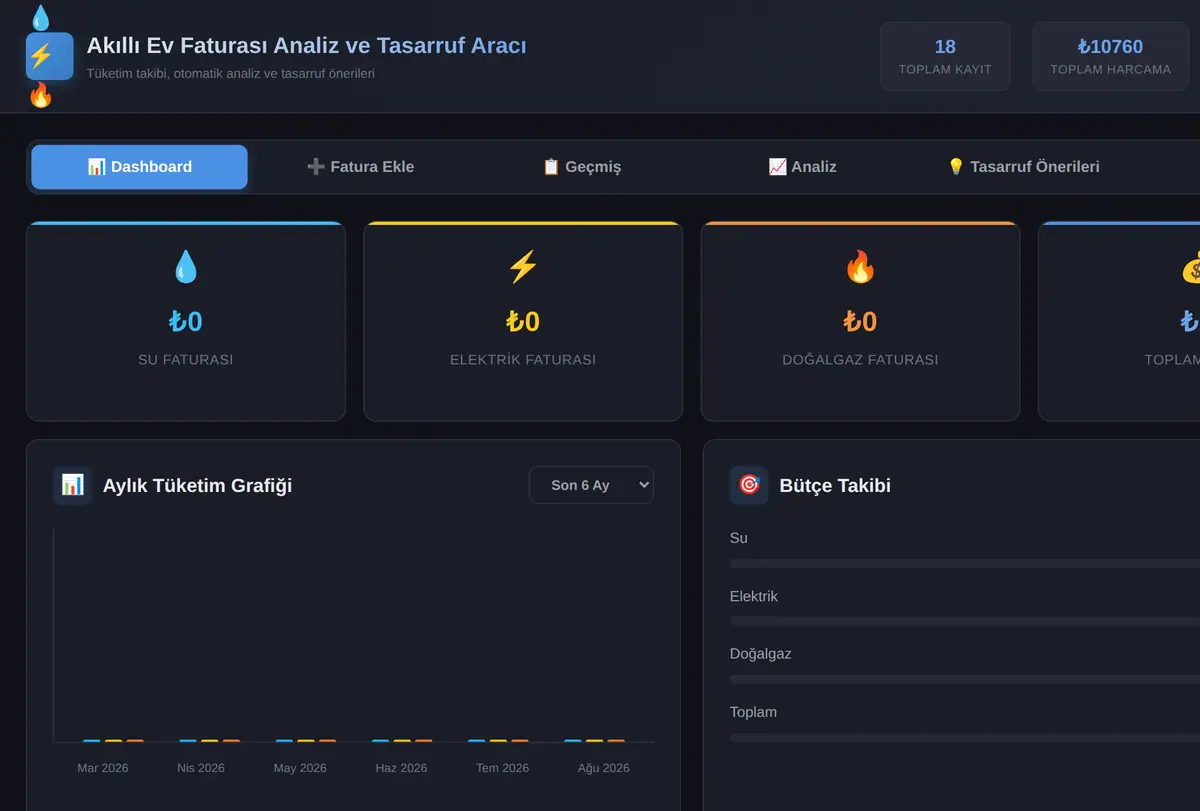Click the Su Faturası ₺0 amount
This screenshot has width=1200, height=811.
point(186,321)
